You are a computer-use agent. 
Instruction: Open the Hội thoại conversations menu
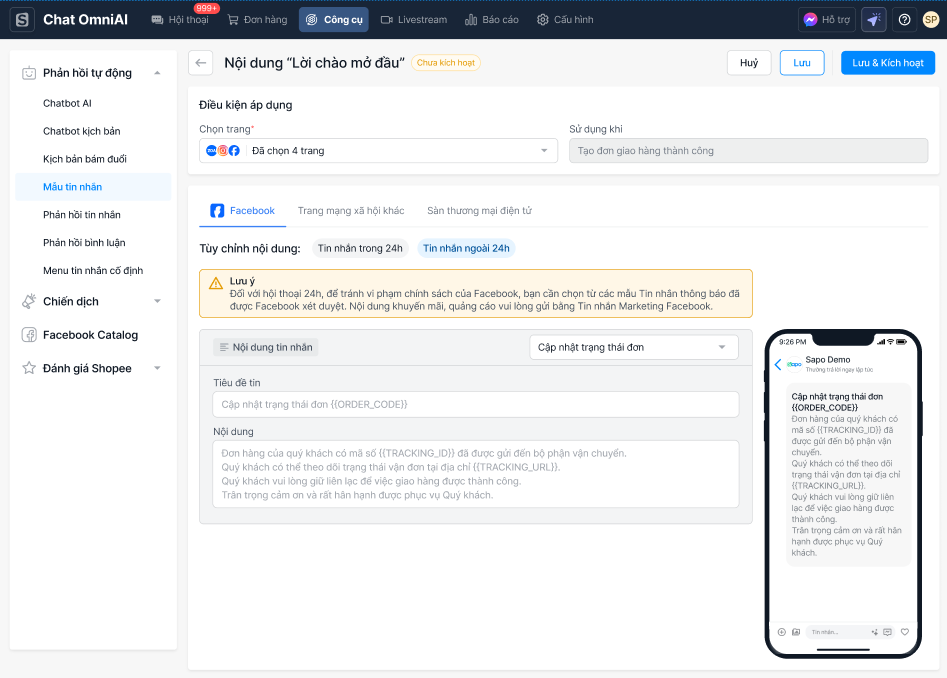(x=180, y=19)
